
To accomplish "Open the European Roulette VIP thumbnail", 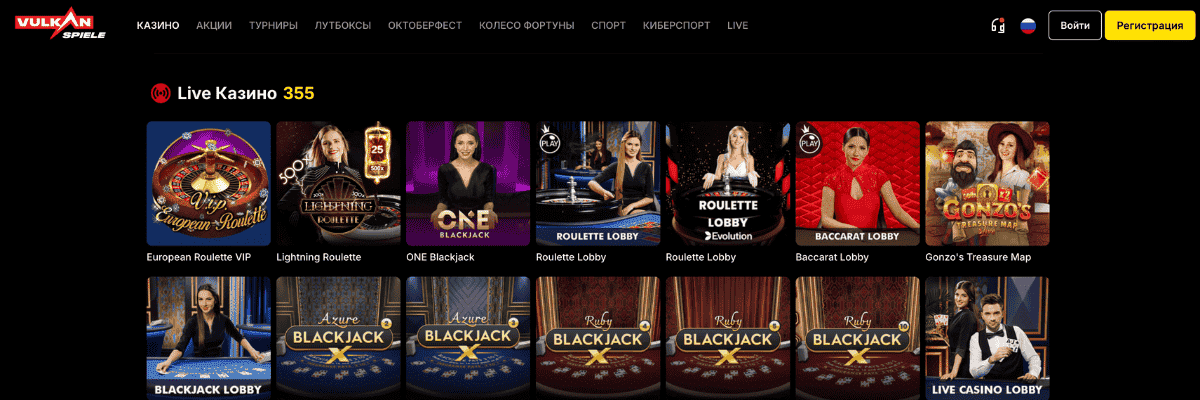I will click(x=209, y=183).
